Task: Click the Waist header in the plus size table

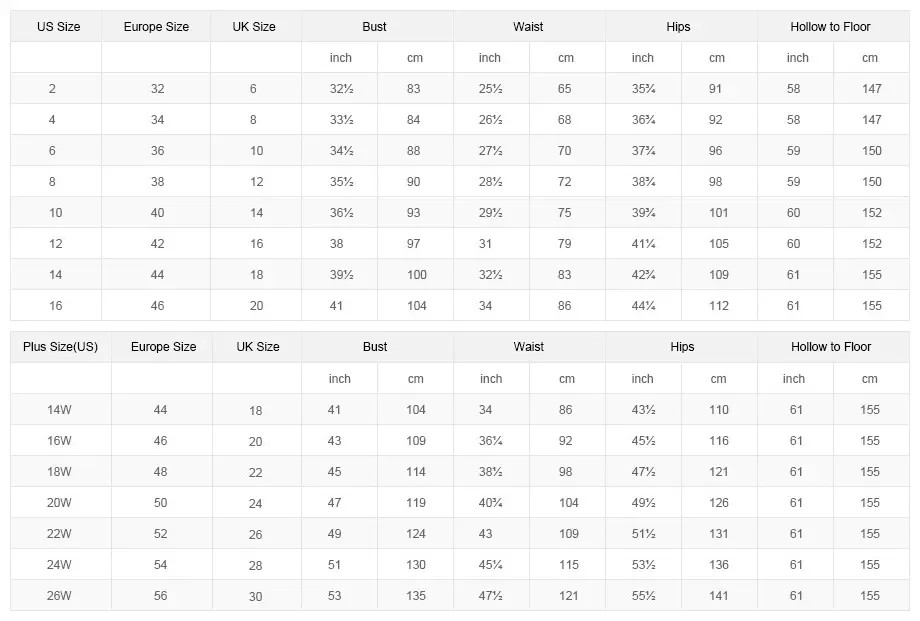Action: [x=529, y=347]
